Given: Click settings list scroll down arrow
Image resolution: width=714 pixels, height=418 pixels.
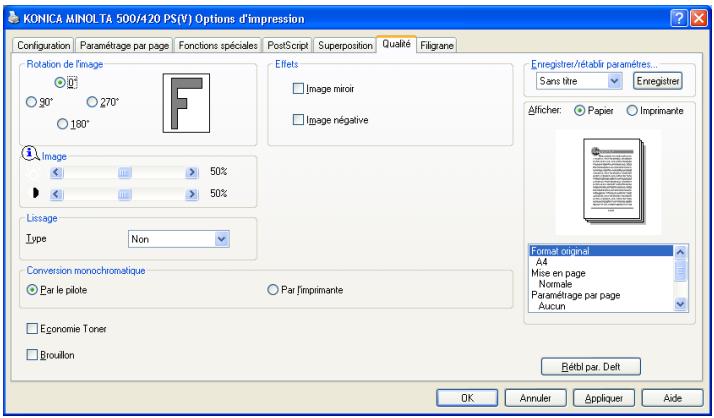Looking at the screenshot, I should tap(680, 304).
